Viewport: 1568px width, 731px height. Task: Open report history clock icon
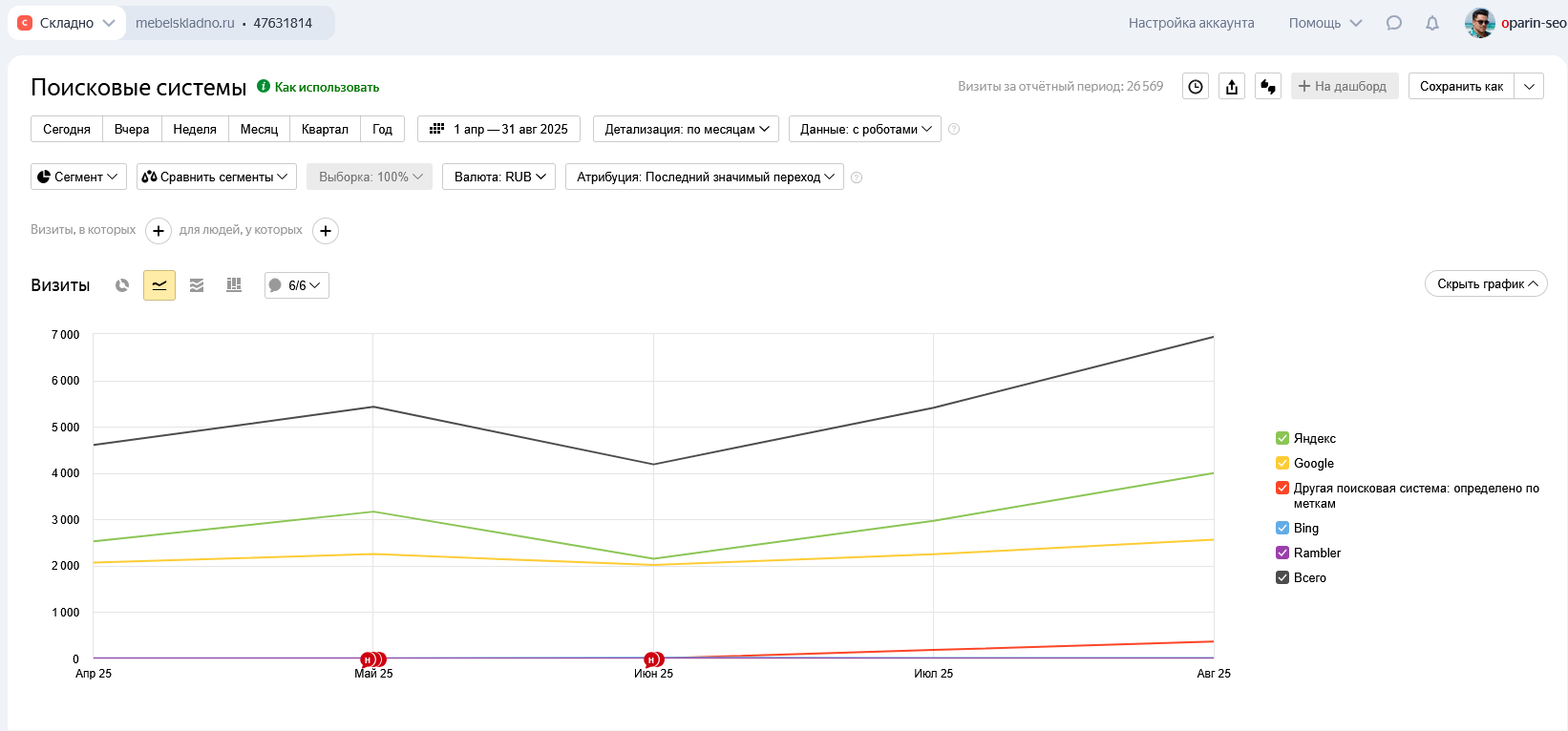1196,87
